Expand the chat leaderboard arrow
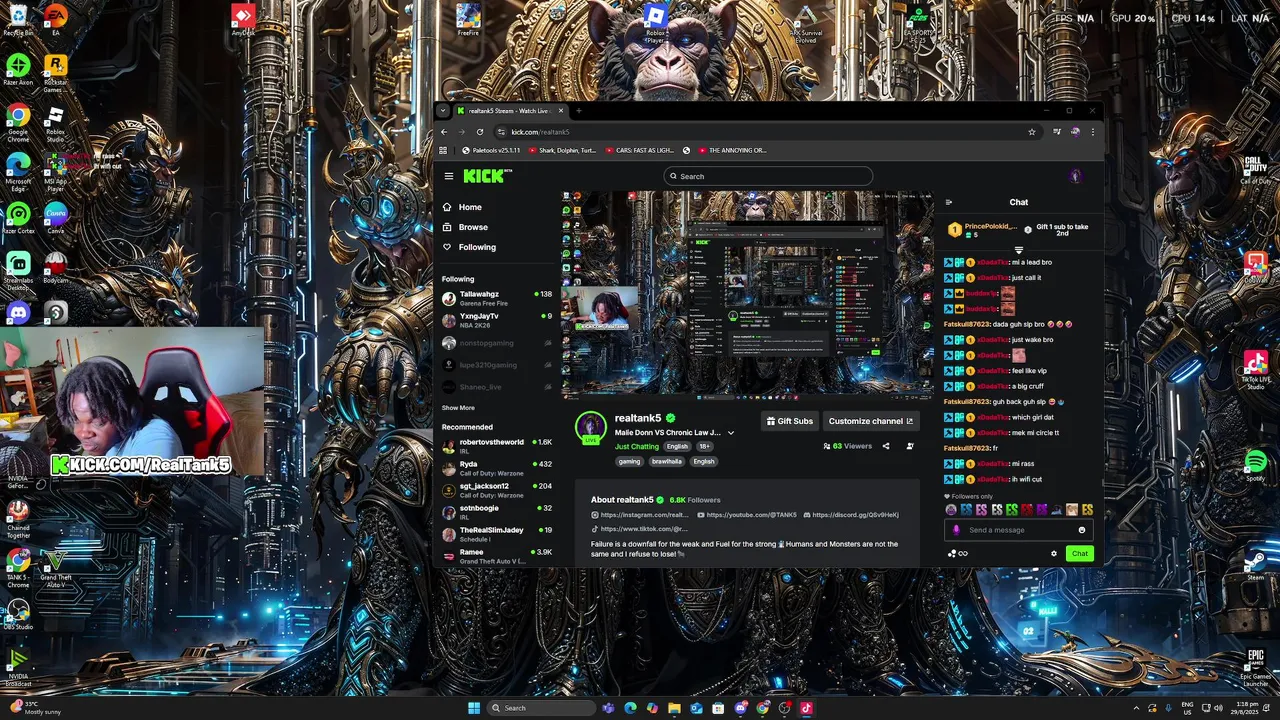Viewport: 1280px width, 720px height. point(1019,250)
